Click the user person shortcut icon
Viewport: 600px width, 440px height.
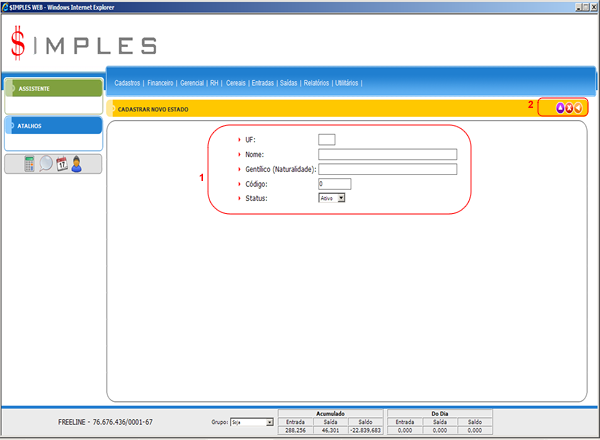[76, 164]
